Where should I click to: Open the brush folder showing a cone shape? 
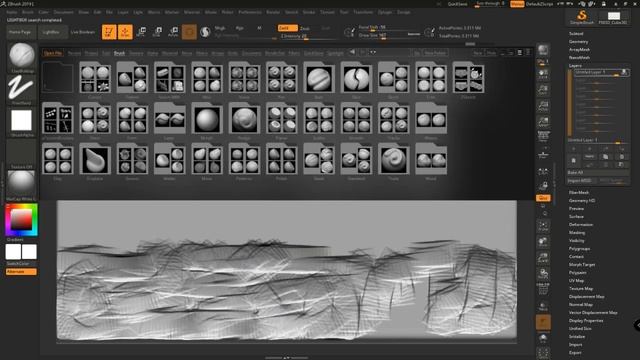pyautogui.click(x=95, y=160)
